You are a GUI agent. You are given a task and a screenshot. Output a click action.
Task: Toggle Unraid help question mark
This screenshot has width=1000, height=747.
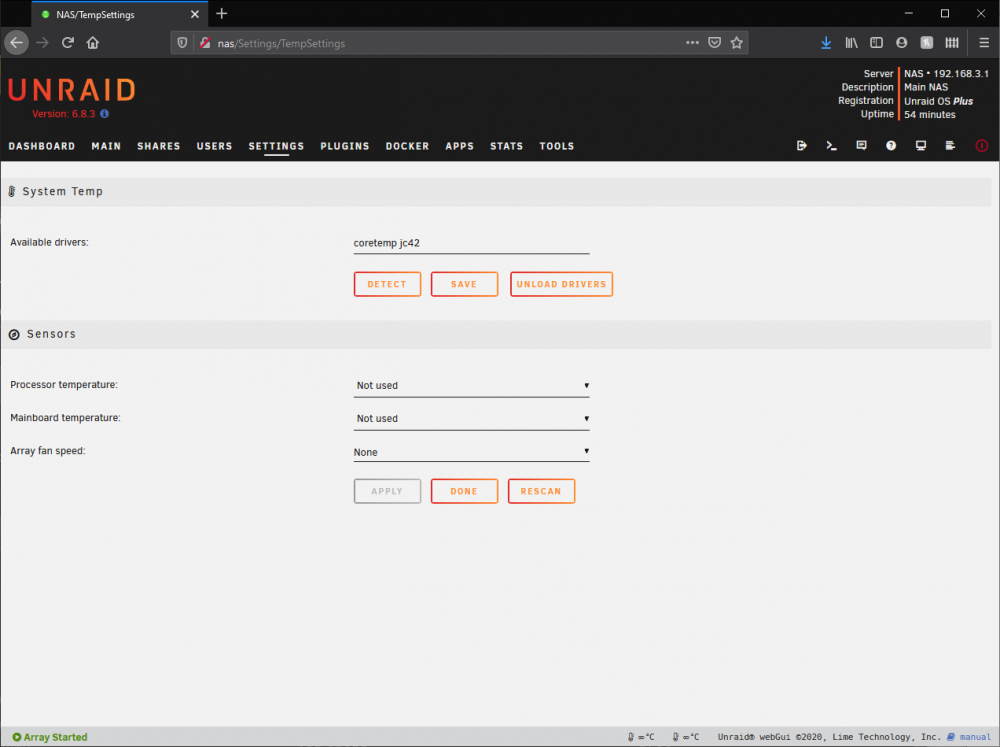click(x=891, y=145)
